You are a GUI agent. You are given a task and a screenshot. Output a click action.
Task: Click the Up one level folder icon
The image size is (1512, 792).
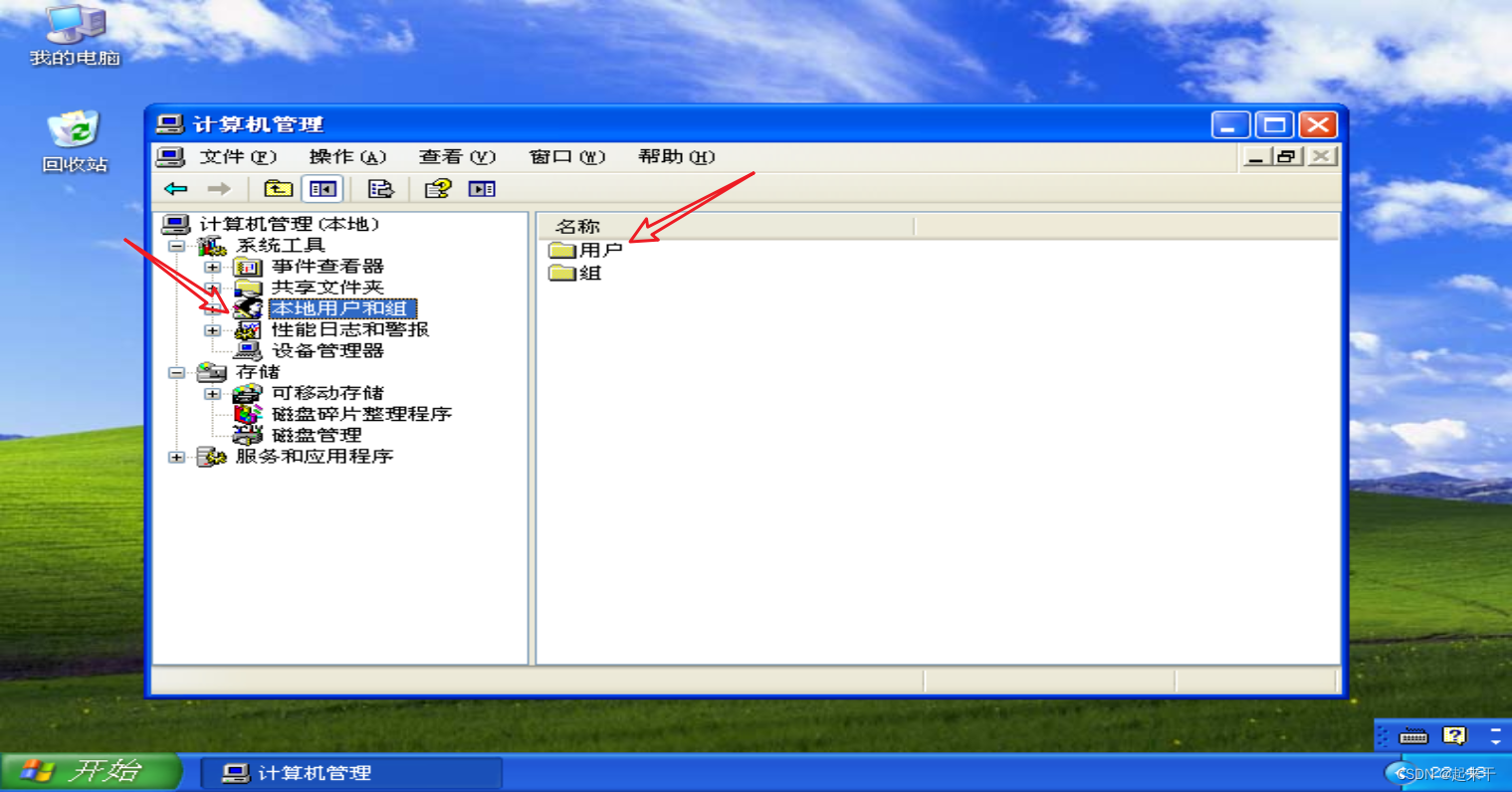pos(278,189)
